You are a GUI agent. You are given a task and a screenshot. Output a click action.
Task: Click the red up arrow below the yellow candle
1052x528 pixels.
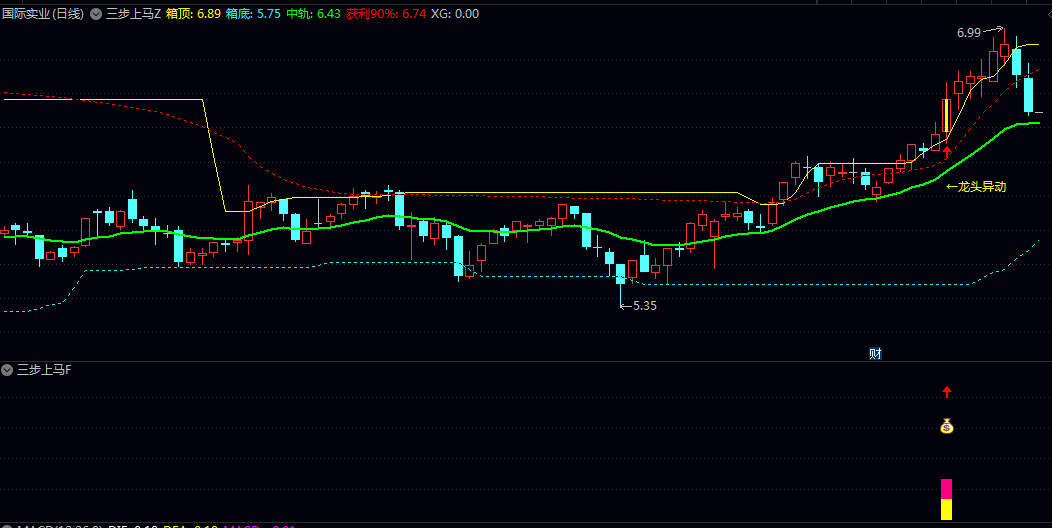(947, 152)
